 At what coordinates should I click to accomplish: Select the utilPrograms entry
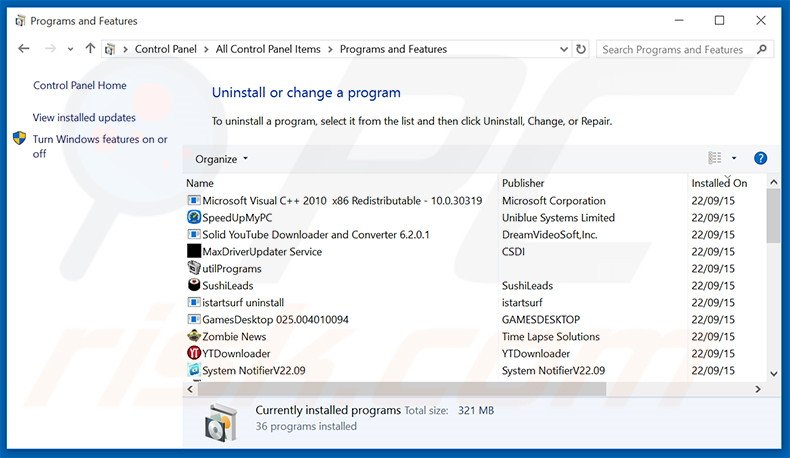tap(232, 269)
